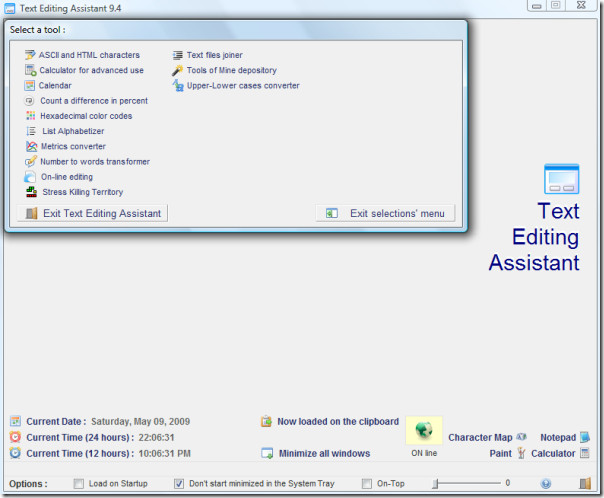
Task: Enable the Load on Startup checkbox
Action: point(79,483)
